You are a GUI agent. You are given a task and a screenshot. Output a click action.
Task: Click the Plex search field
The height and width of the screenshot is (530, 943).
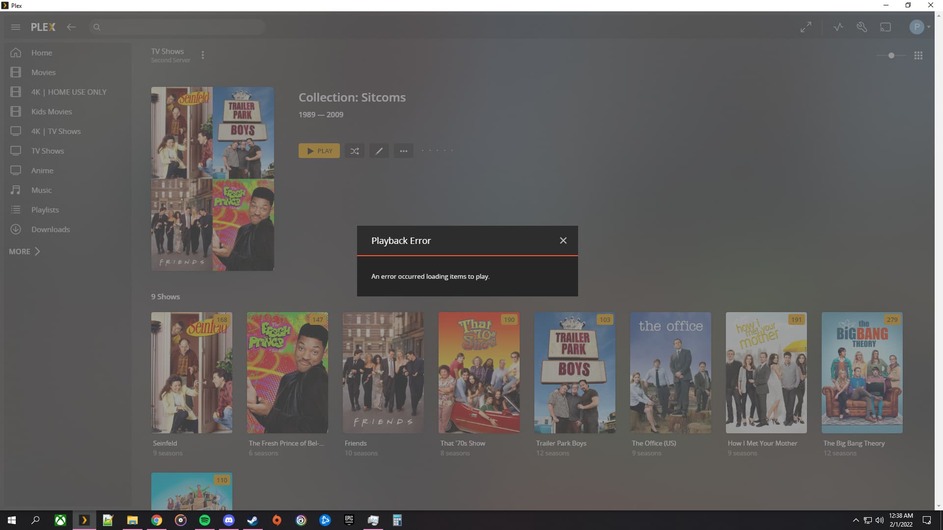click(x=177, y=27)
